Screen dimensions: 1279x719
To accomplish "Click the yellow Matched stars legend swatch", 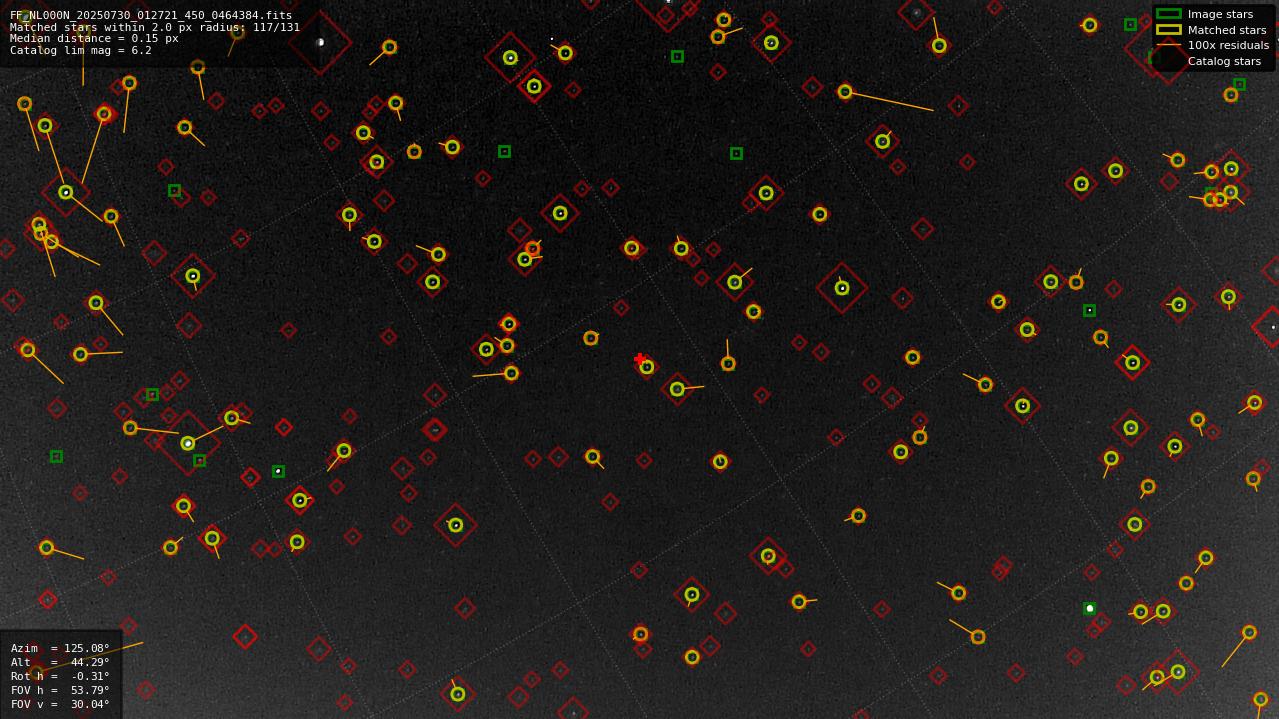I will (1168, 30).
